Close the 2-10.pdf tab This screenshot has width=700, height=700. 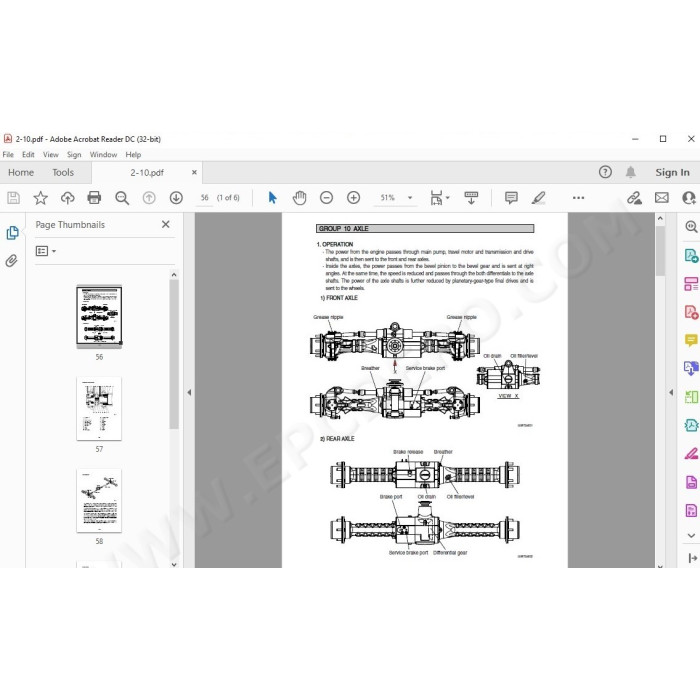194,172
